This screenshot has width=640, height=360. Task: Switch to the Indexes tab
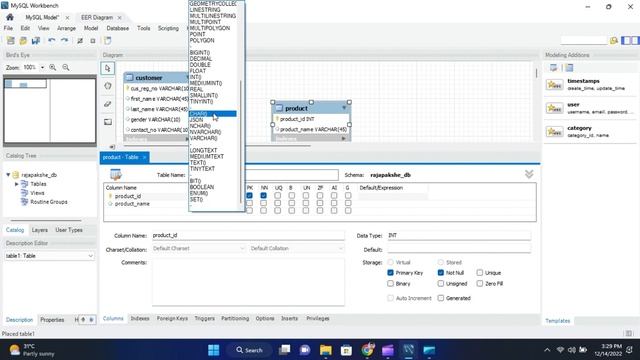click(x=140, y=318)
